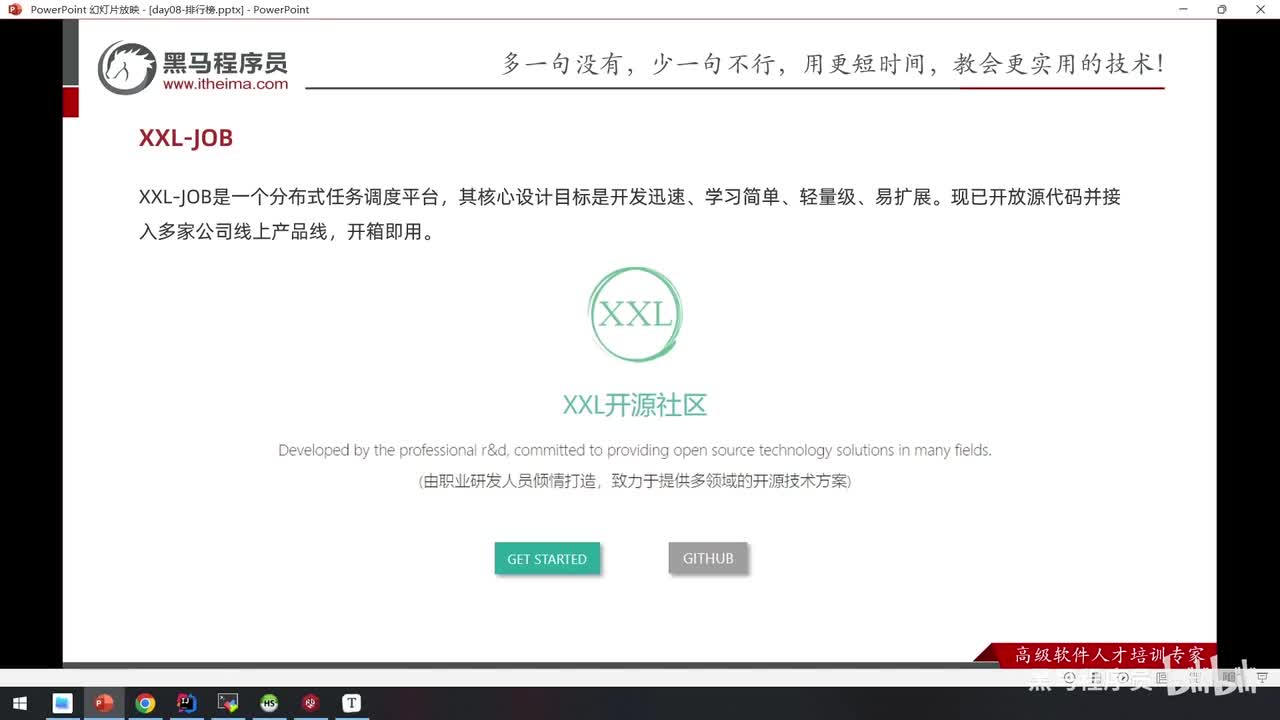The width and height of the screenshot is (1280, 720).
Task: Open the file manager in taskbar
Action: [x=62, y=703]
